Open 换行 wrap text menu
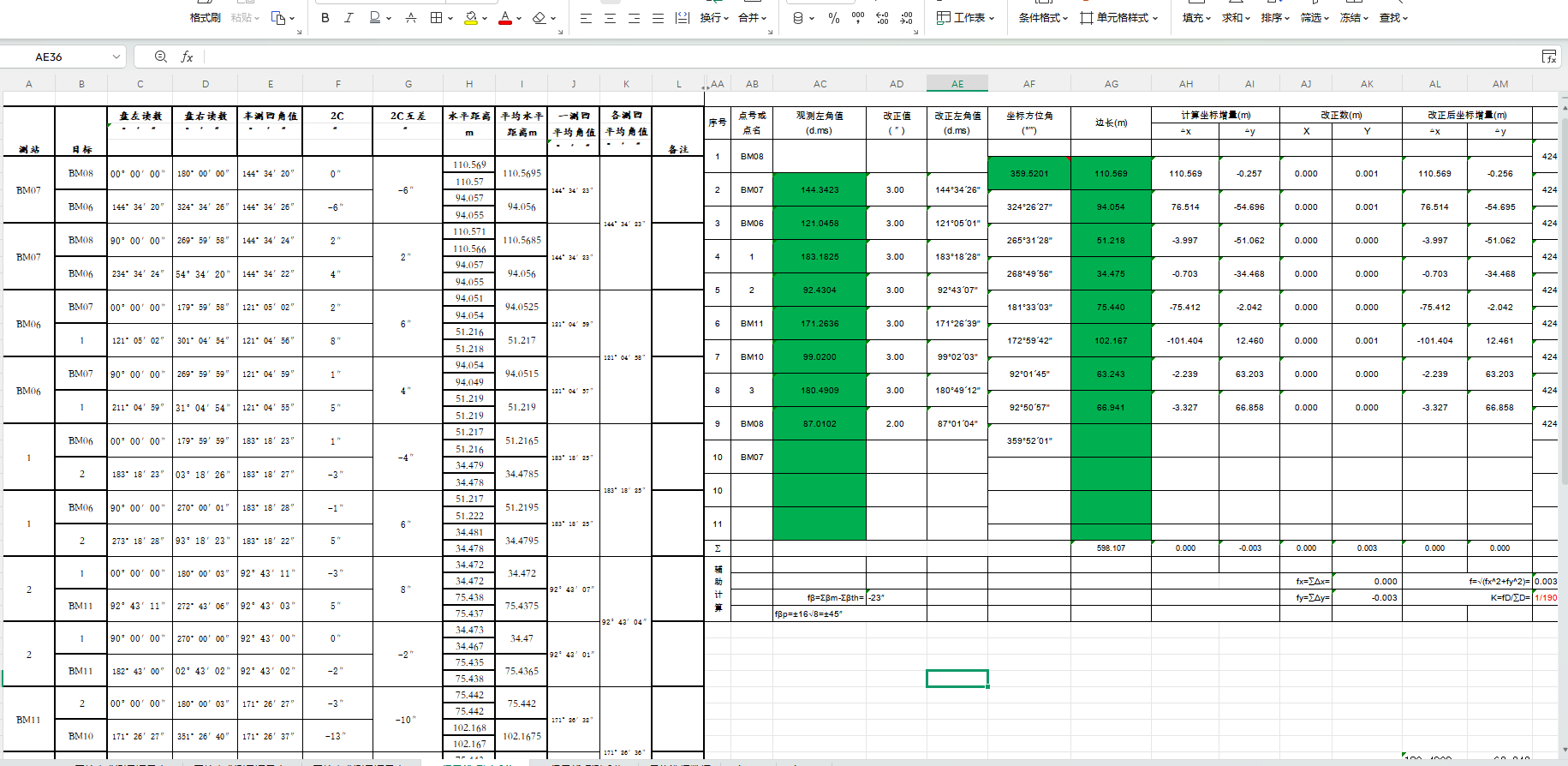Viewport: 1568px width, 766px height. [714, 18]
